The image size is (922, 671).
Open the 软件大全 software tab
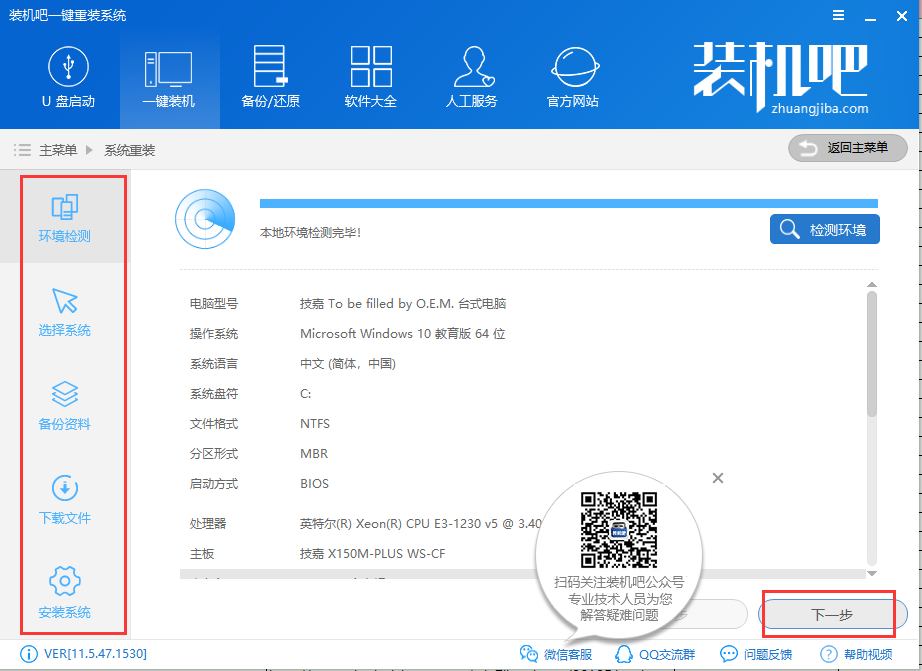371,77
